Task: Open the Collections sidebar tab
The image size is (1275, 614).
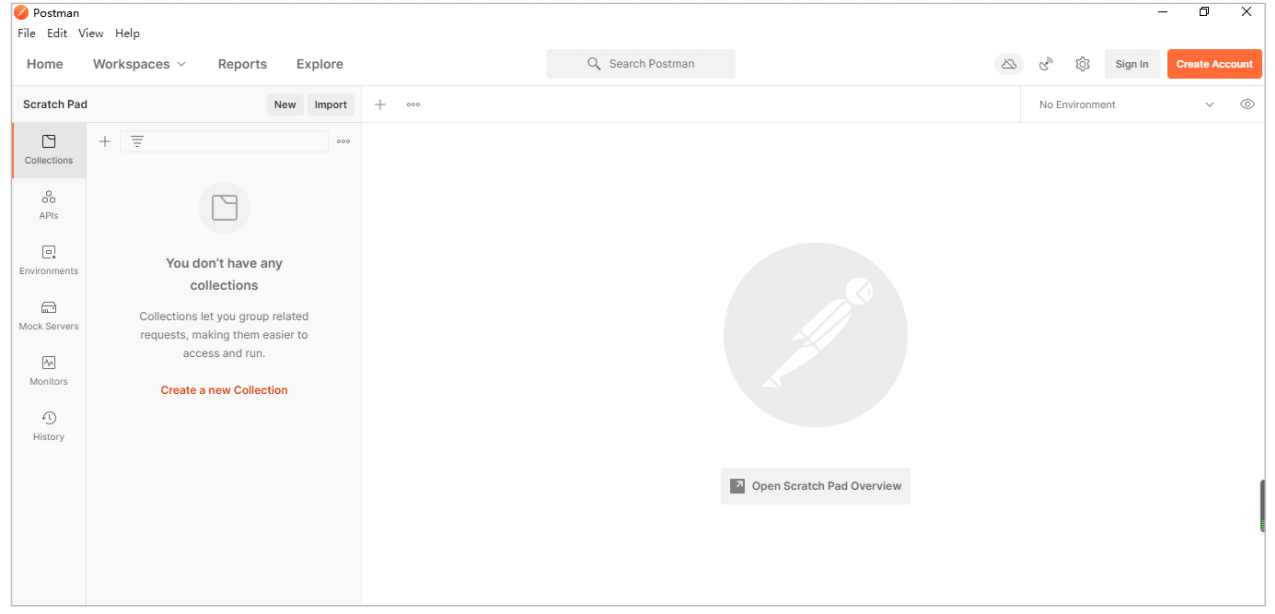Action: pos(49,150)
